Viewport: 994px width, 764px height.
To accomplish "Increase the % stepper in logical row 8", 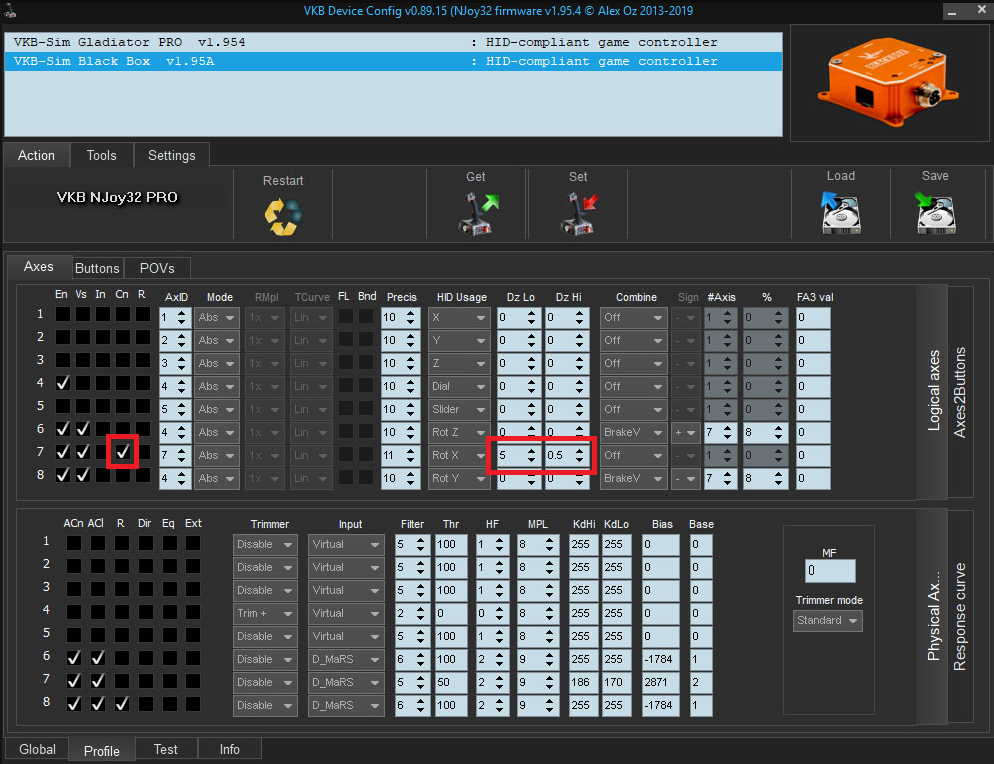I will pos(778,474).
